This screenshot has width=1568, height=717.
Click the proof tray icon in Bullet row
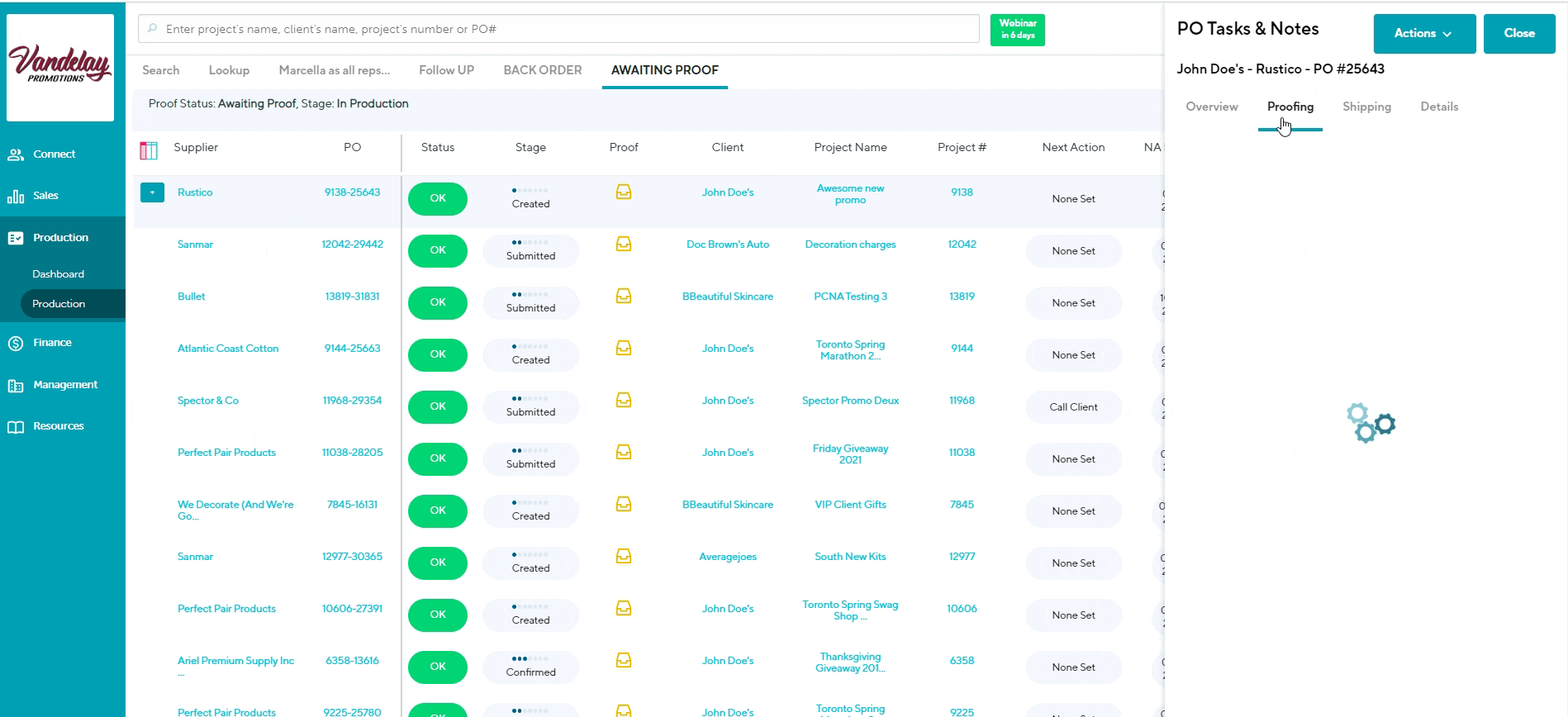coord(624,297)
